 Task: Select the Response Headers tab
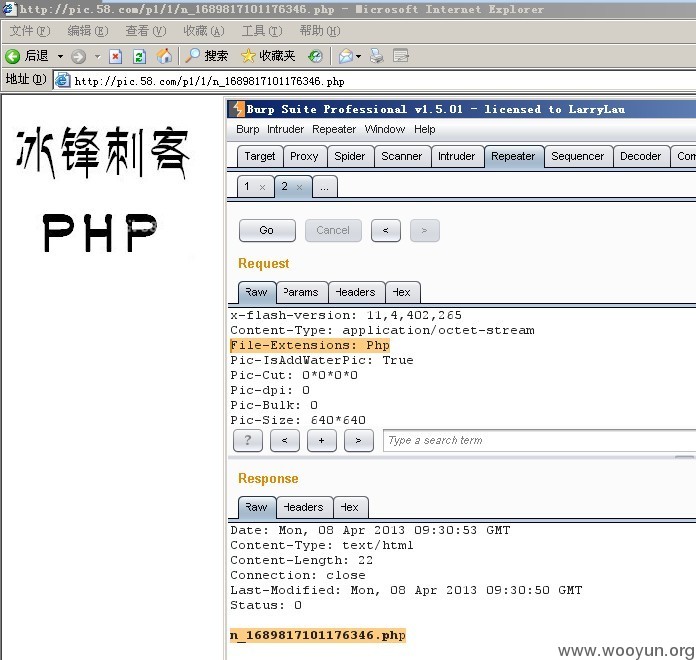point(304,507)
